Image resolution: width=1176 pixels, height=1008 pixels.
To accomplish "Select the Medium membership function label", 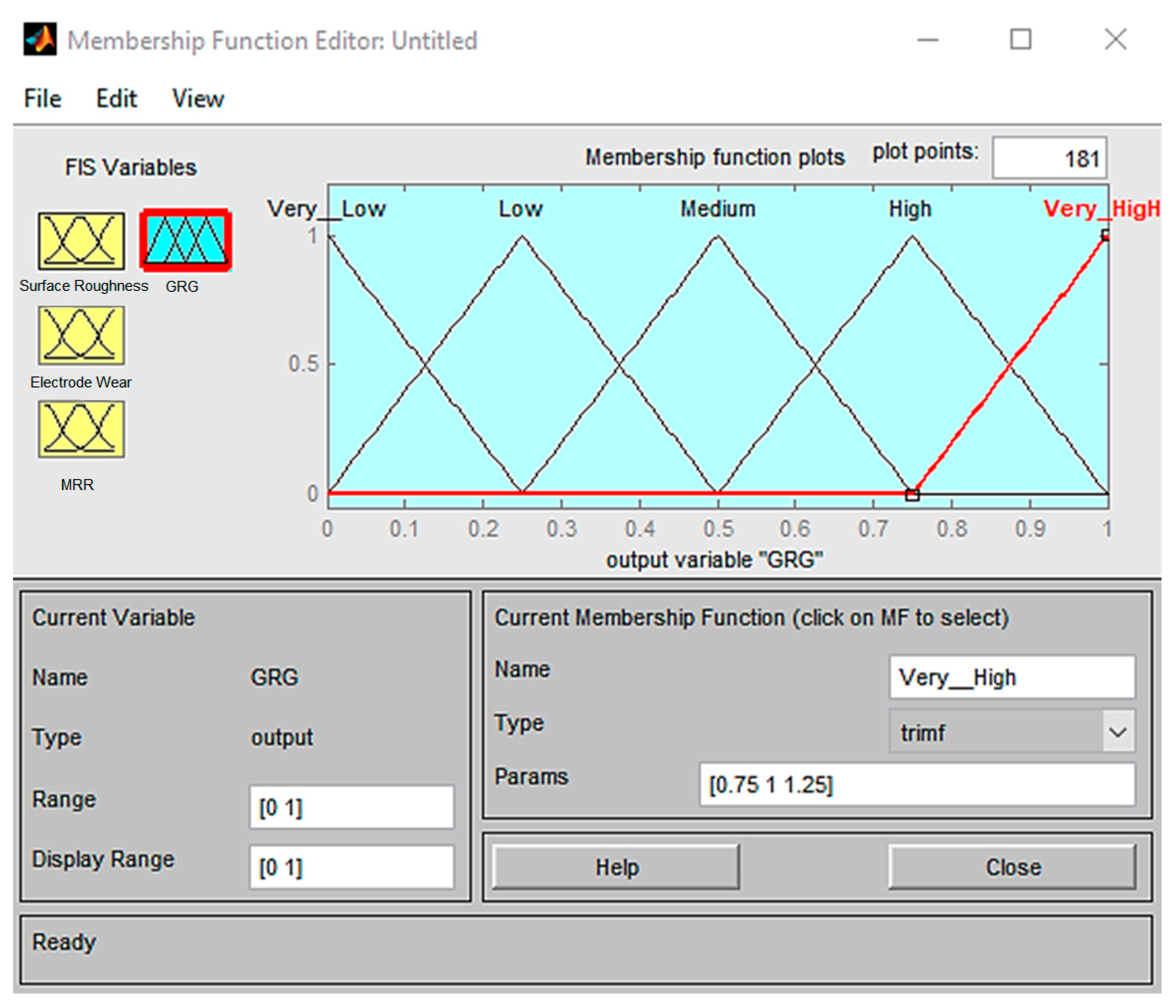I will click(x=717, y=209).
